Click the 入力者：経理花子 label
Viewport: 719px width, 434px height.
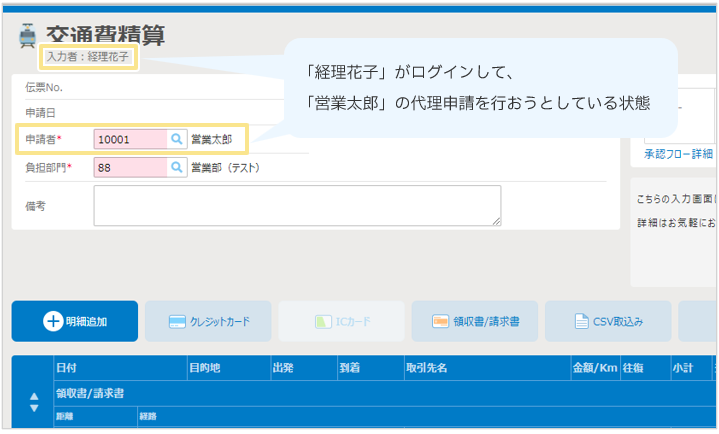(87, 57)
